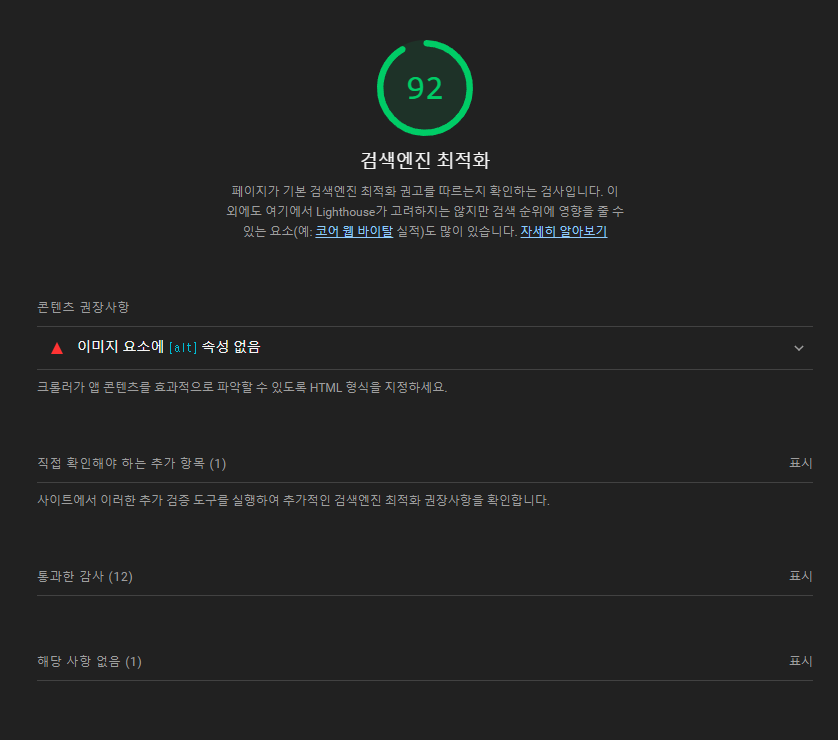Expand the 해당 사항 없음 (1) section
This screenshot has width=838, height=740.
pyautogui.click(x=425, y=661)
